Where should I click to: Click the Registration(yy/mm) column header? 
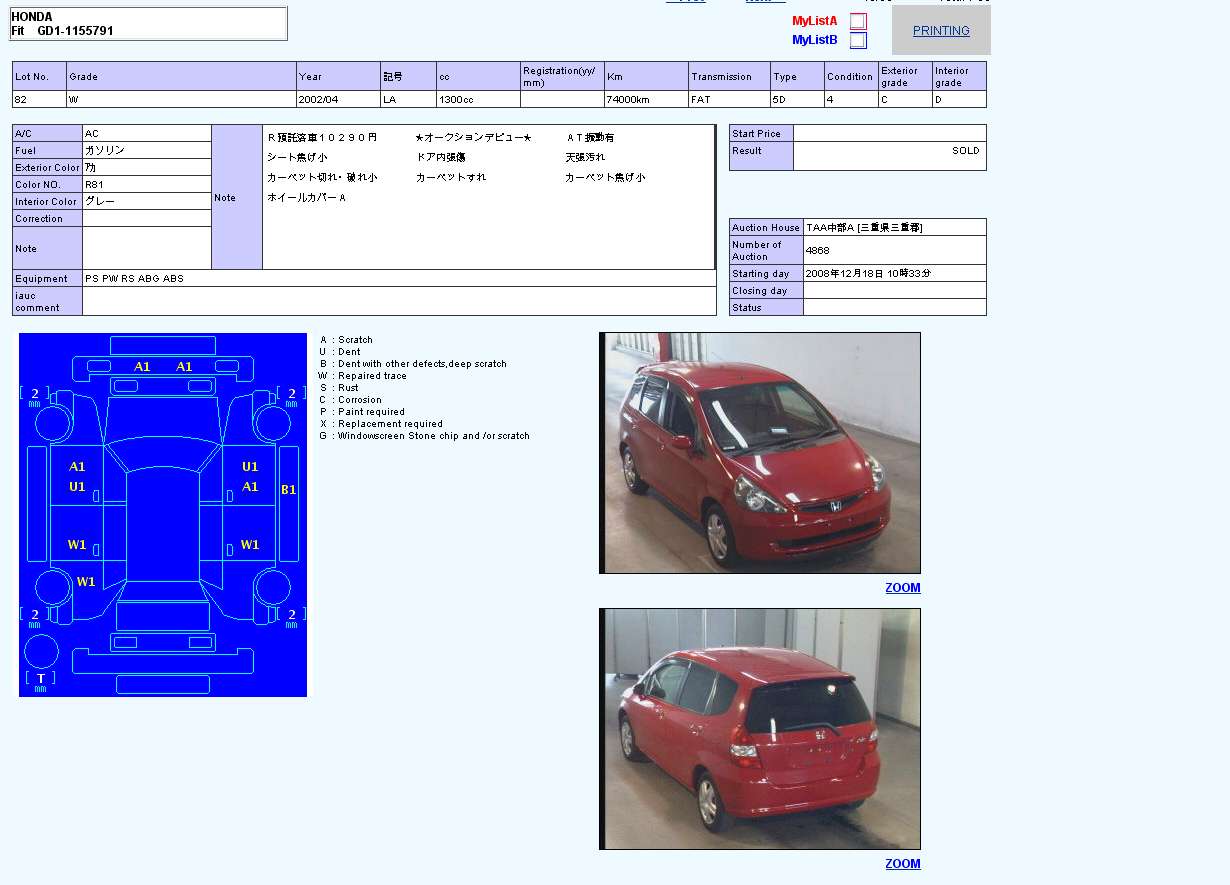click(x=562, y=76)
